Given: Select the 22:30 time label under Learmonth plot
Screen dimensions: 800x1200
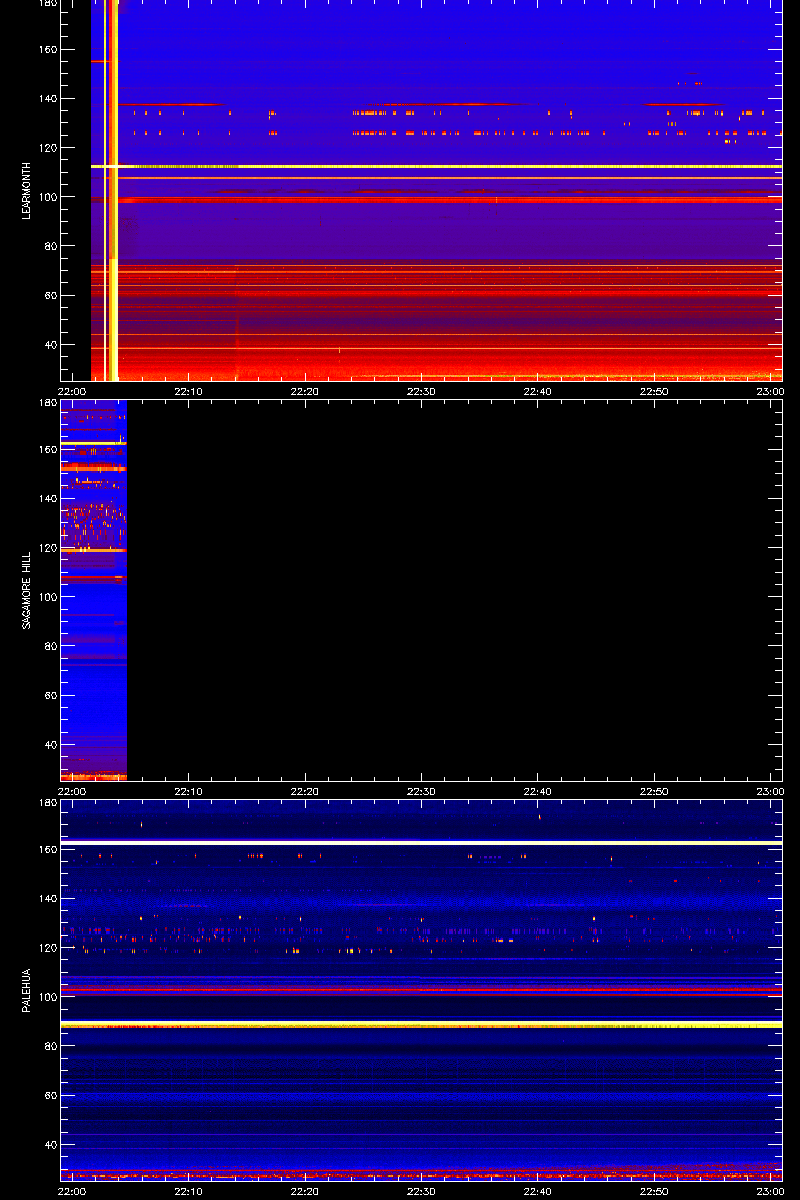Looking at the screenshot, I should click(422, 391).
